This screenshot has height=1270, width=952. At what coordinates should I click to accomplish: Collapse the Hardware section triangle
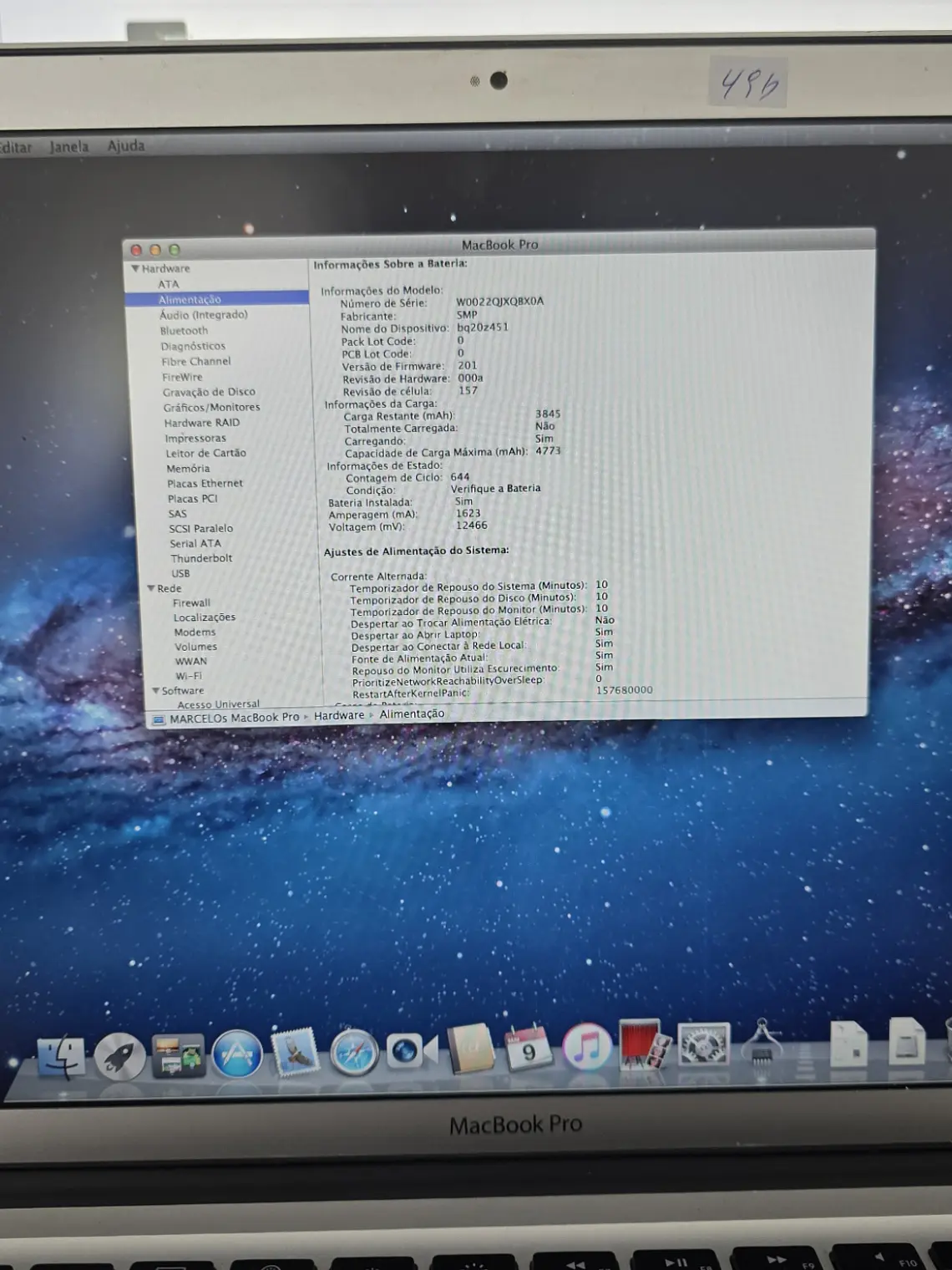point(135,269)
